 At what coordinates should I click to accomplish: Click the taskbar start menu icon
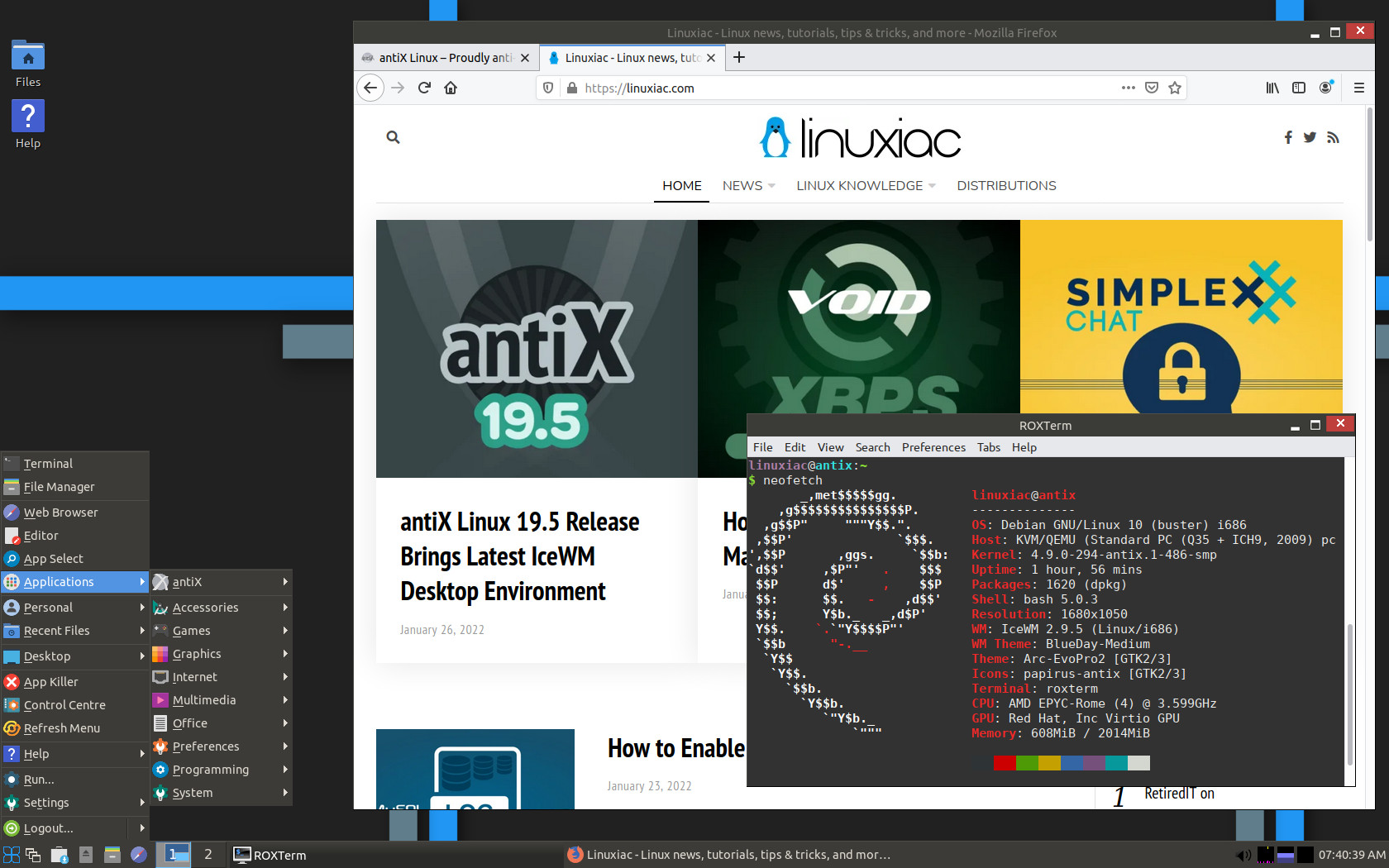pos(11,855)
